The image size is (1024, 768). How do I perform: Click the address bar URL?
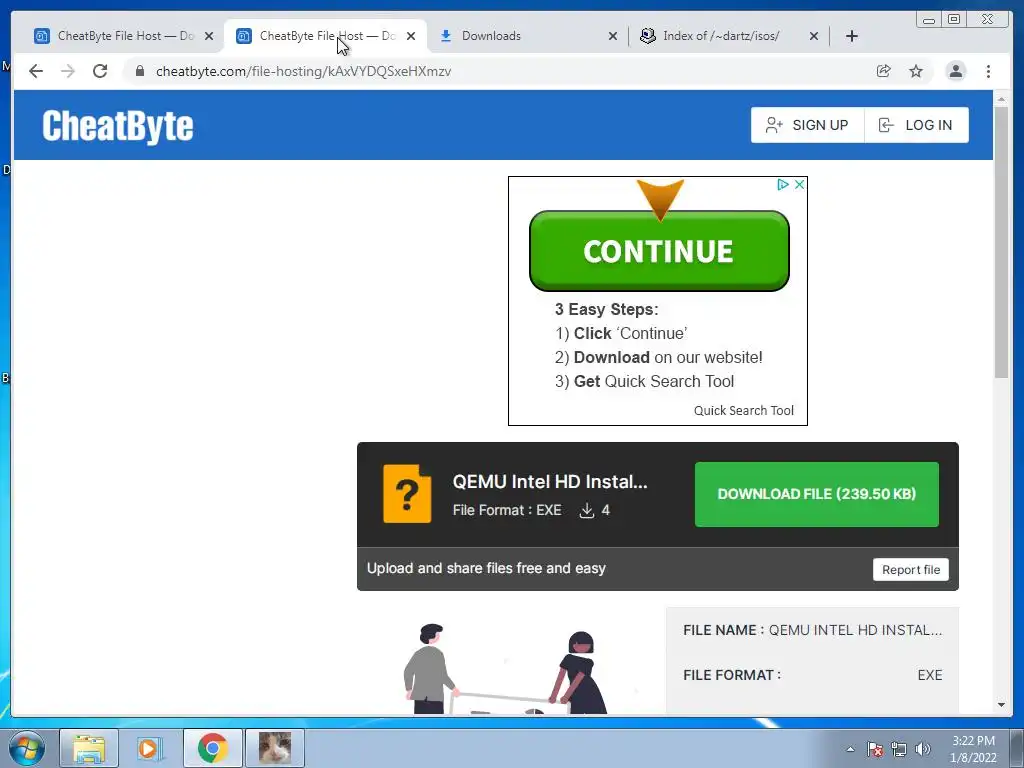[x=303, y=71]
